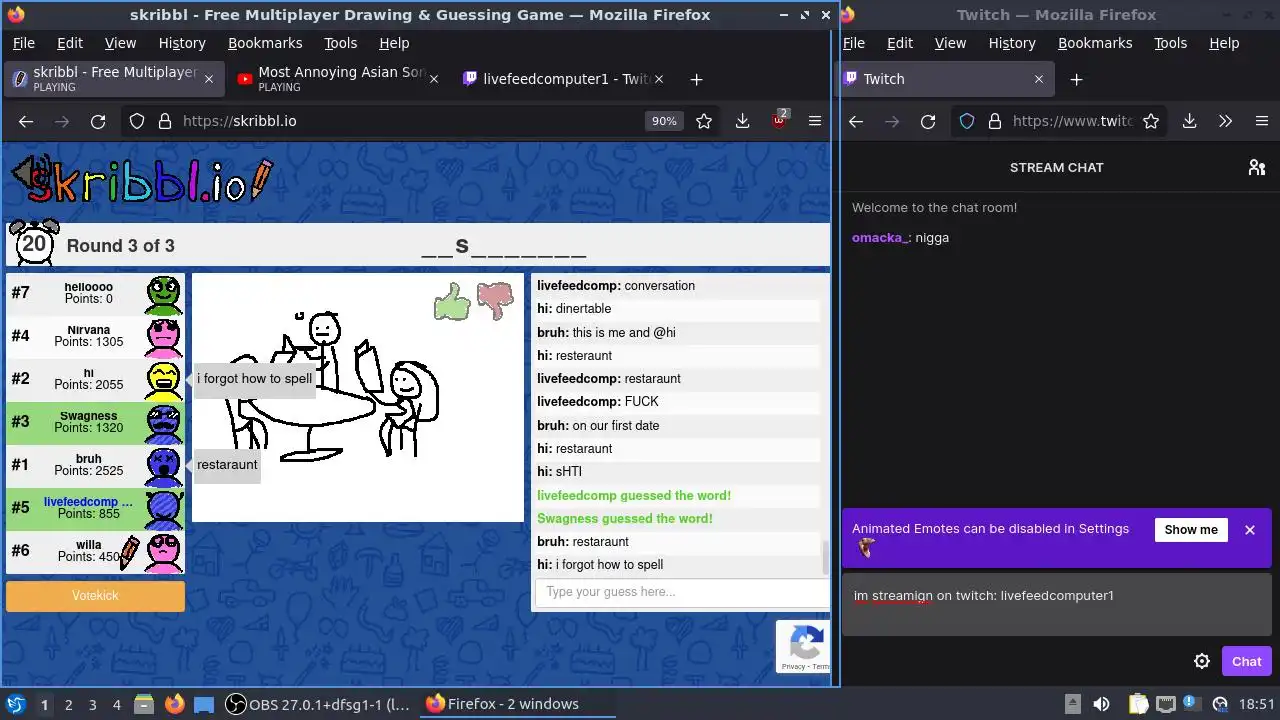Click player willa's row in the player list
Viewport: 1280px width, 720px height.
(x=95, y=552)
